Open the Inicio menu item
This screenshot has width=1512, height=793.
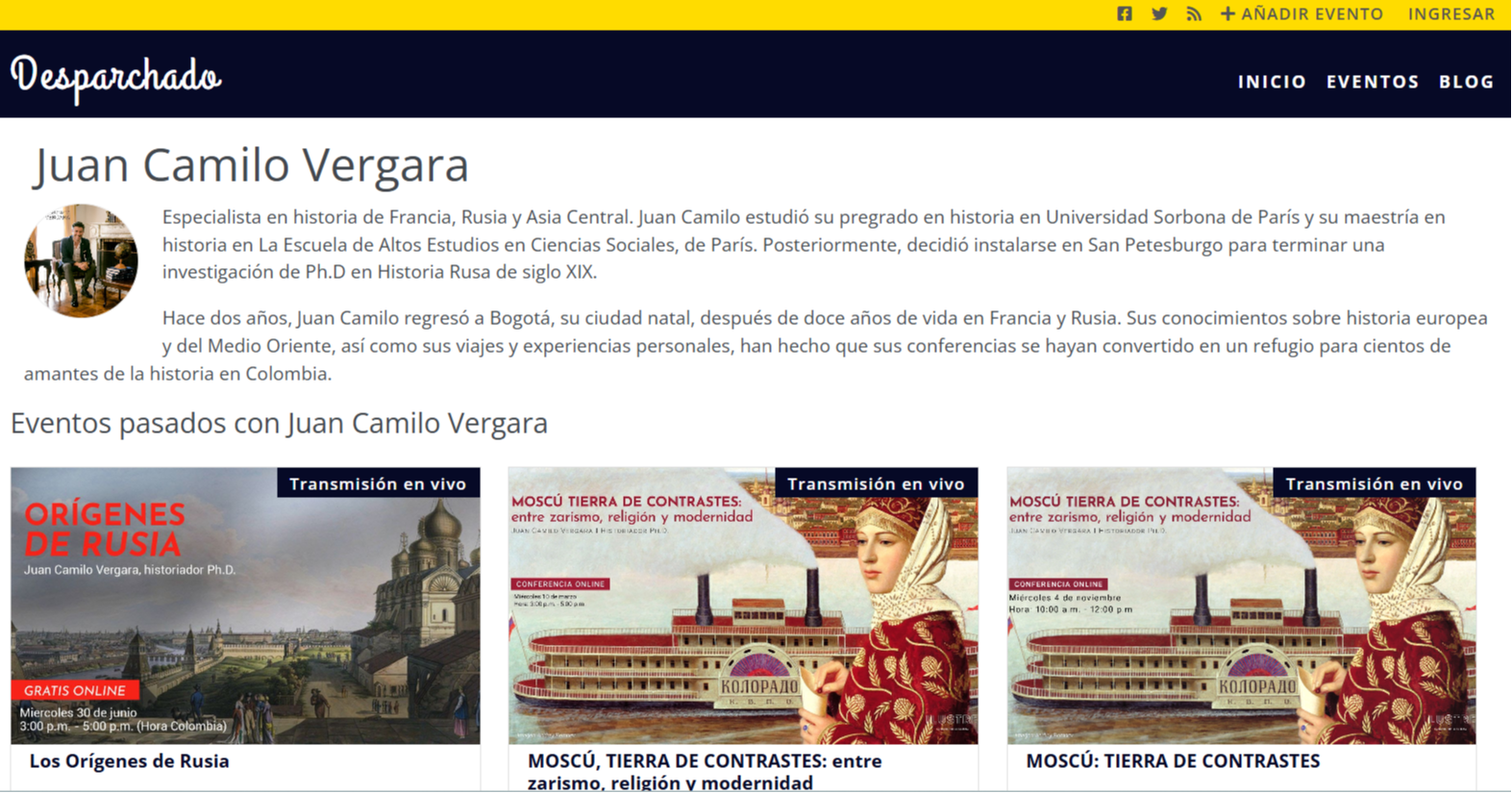[1272, 82]
